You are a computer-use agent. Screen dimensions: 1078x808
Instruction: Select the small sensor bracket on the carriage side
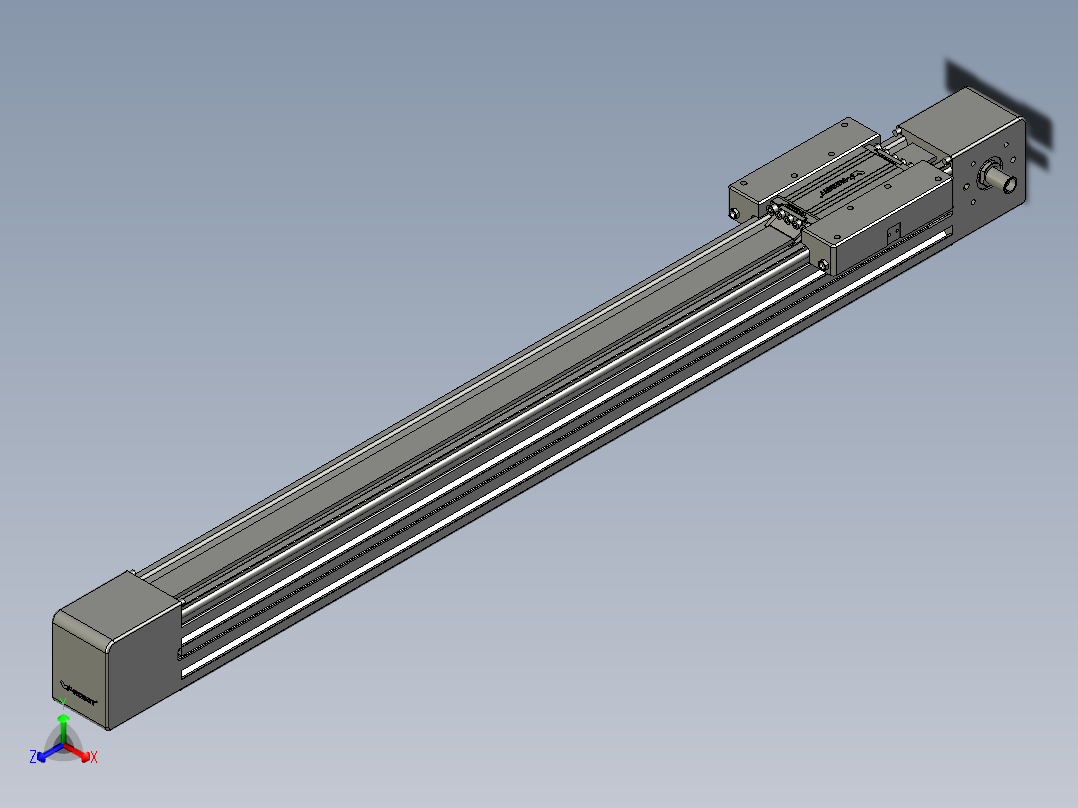click(893, 232)
